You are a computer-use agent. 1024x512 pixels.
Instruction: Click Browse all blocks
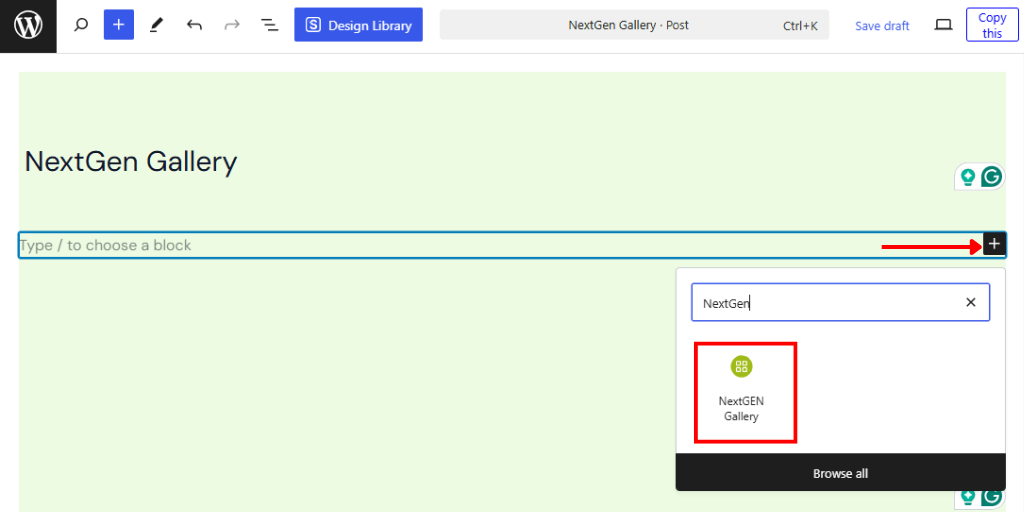pyautogui.click(x=840, y=473)
